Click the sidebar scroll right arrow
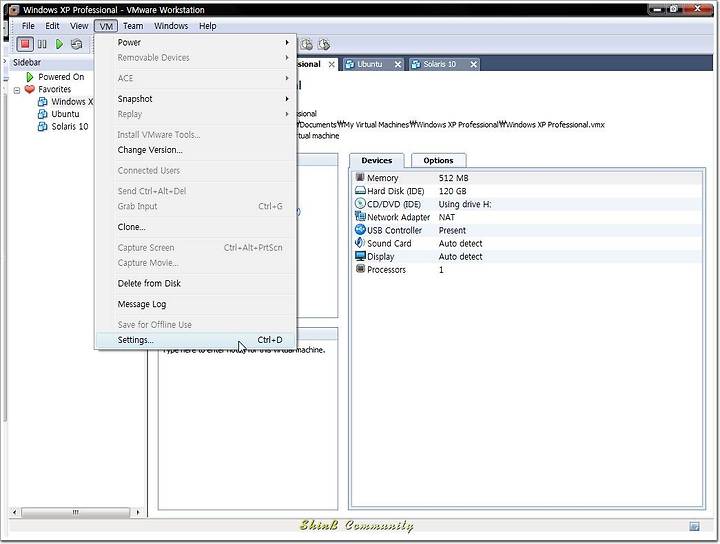 coord(137,511)
